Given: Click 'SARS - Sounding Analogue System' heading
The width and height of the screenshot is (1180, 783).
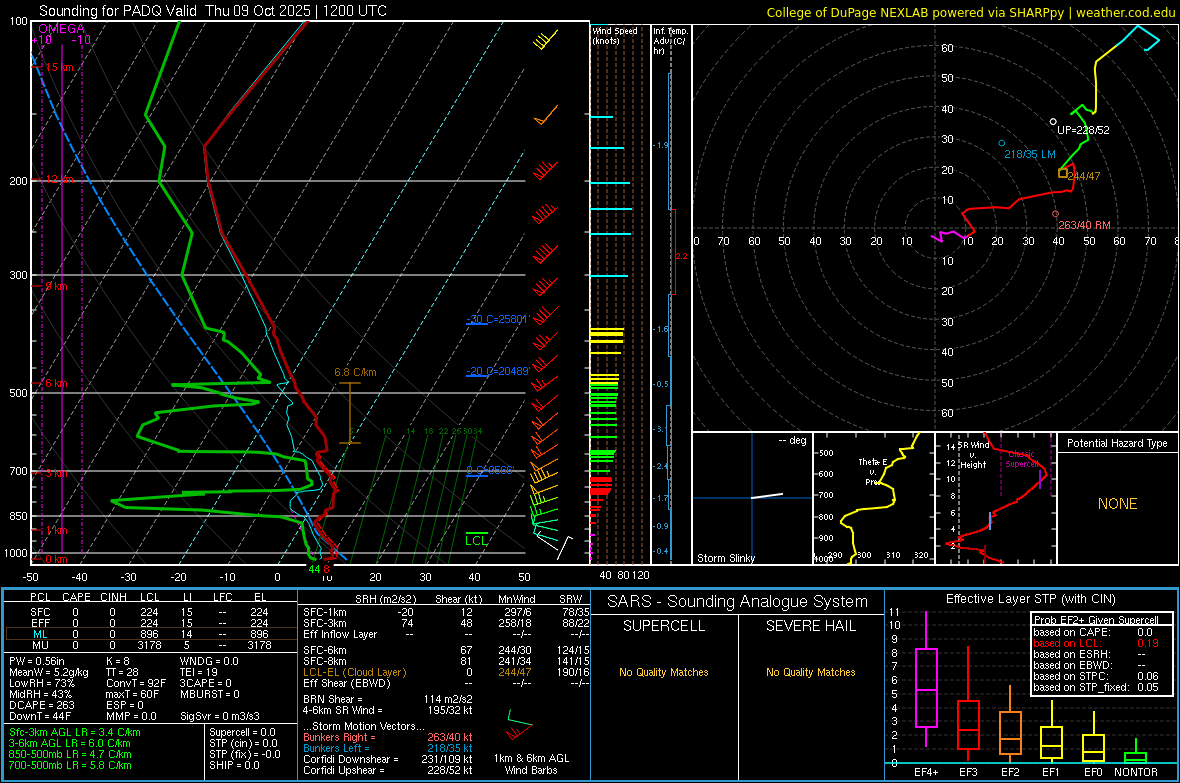Looking at the screenshot, I should click(x=737, y=602).
